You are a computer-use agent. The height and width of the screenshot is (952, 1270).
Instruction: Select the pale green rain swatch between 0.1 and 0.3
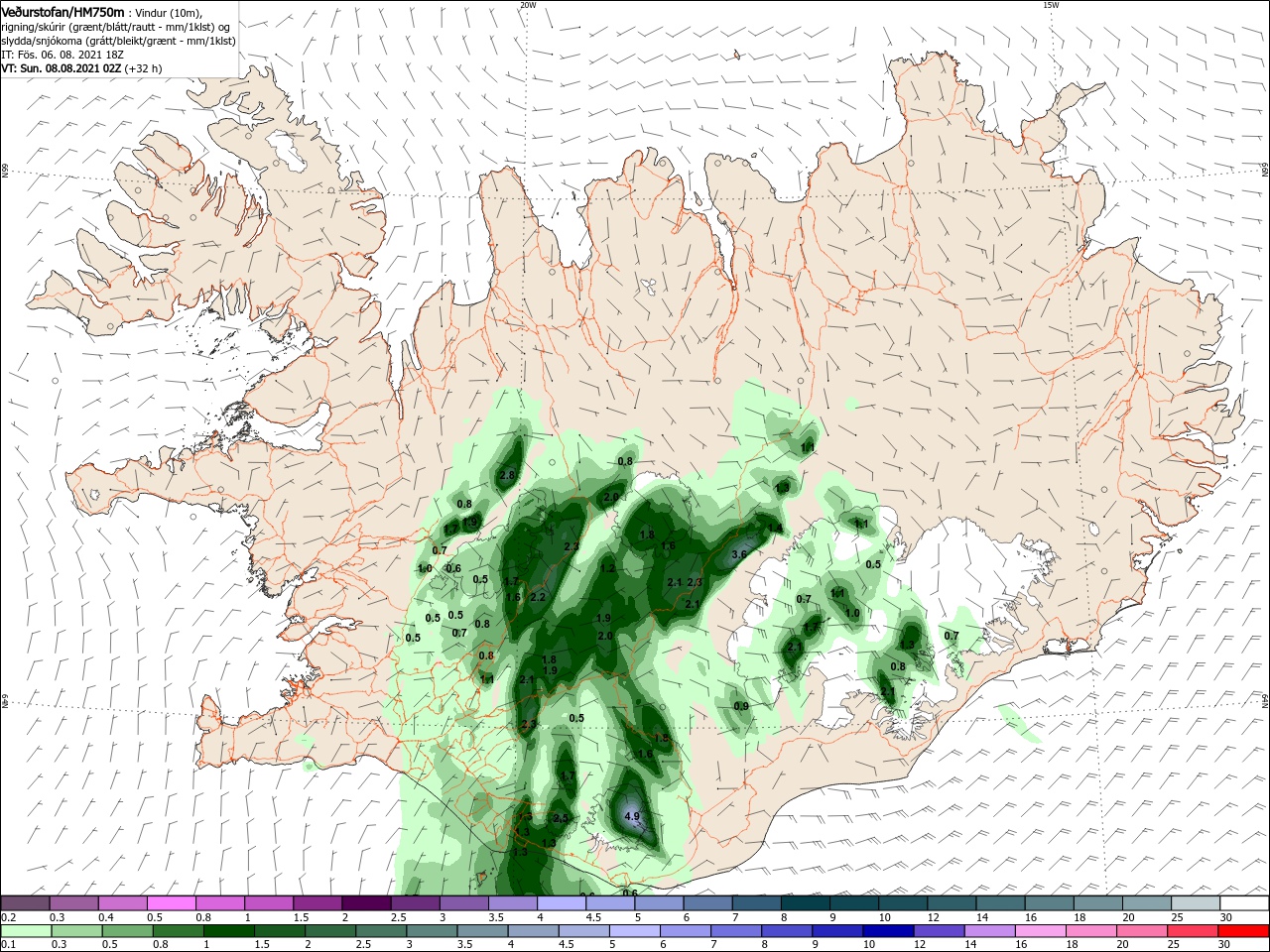tap(27, 931)
